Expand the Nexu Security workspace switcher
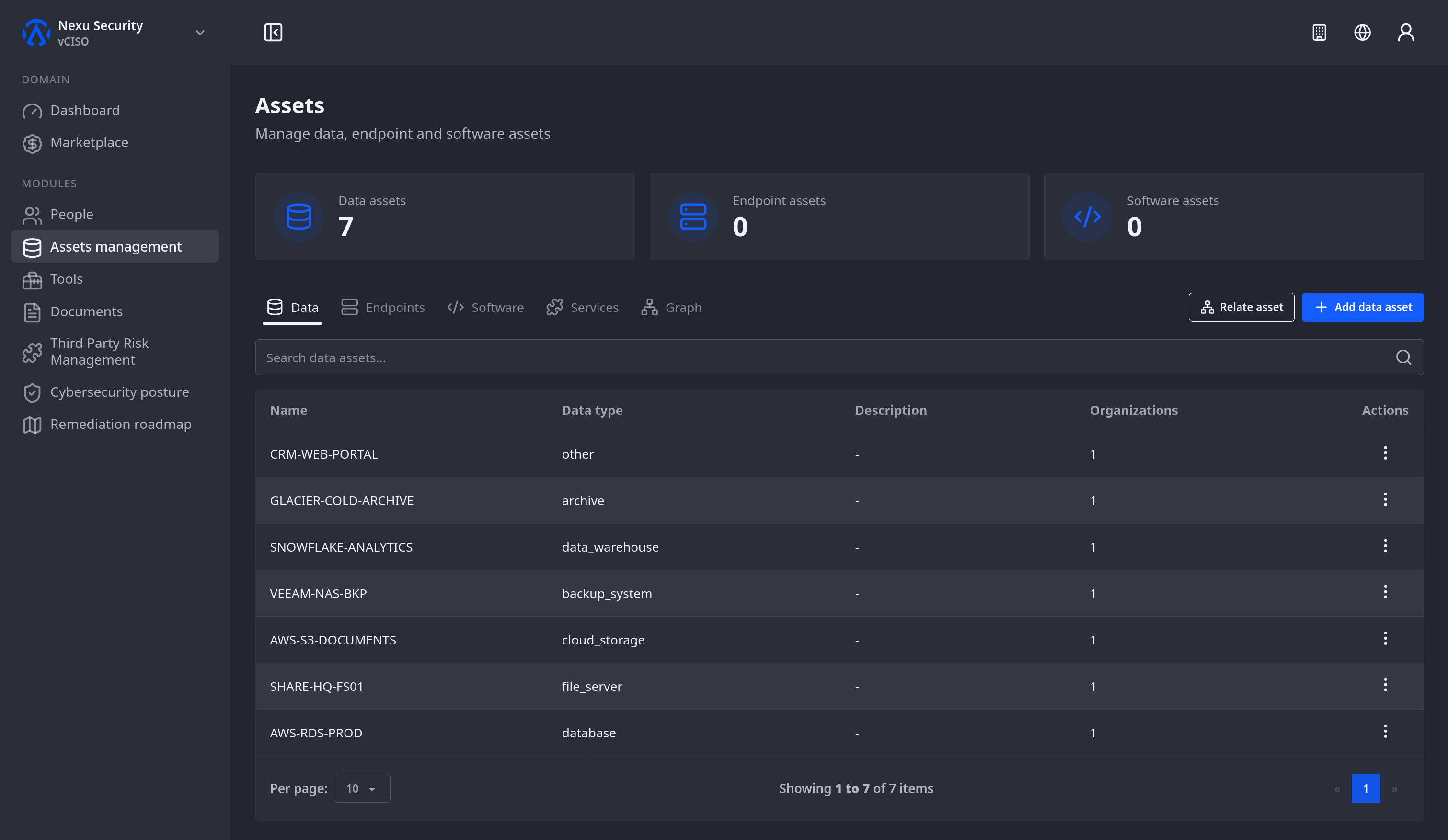The width and height of the screenshot is (1448, 840). pos(200,33)
